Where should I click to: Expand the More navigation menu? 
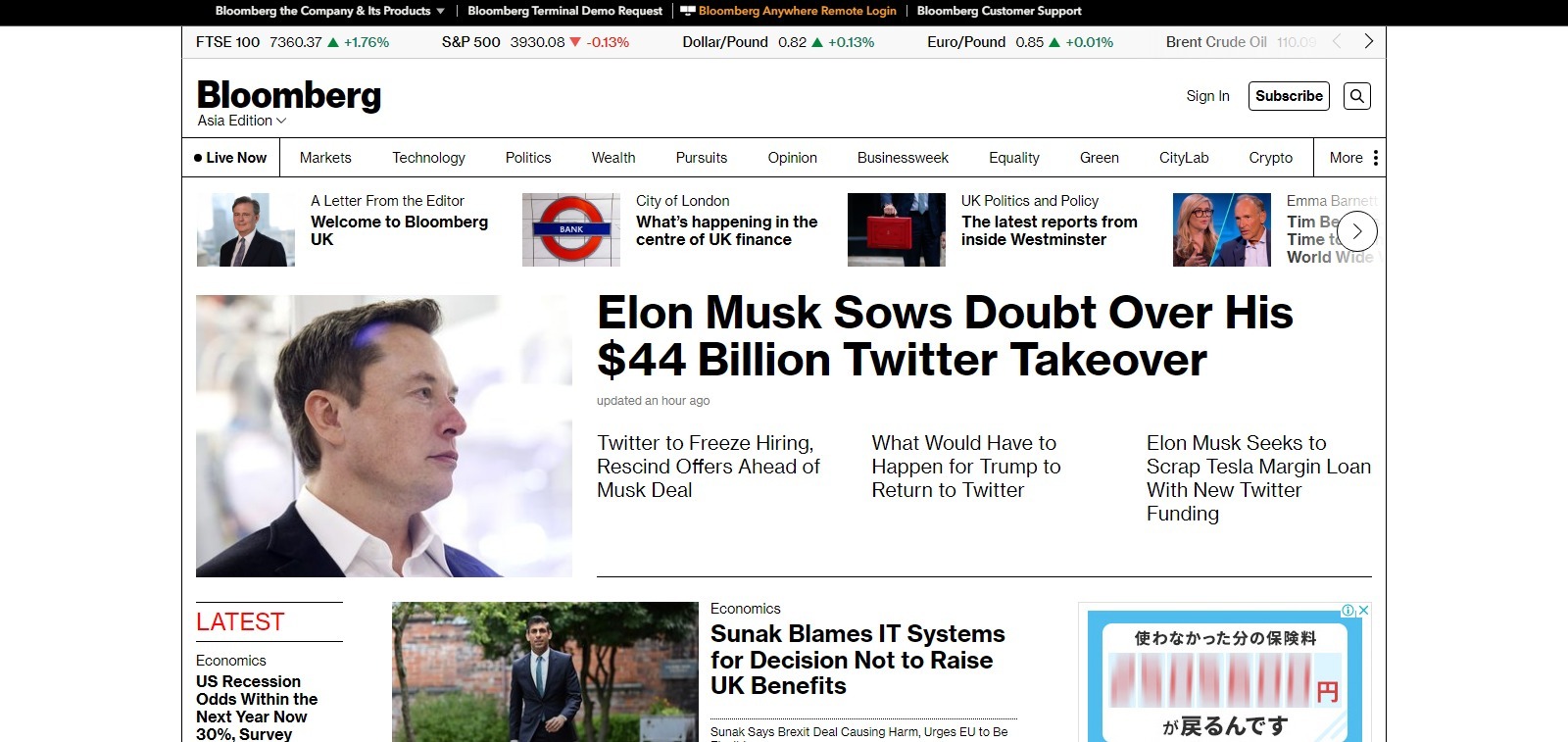pos(1347,157)
